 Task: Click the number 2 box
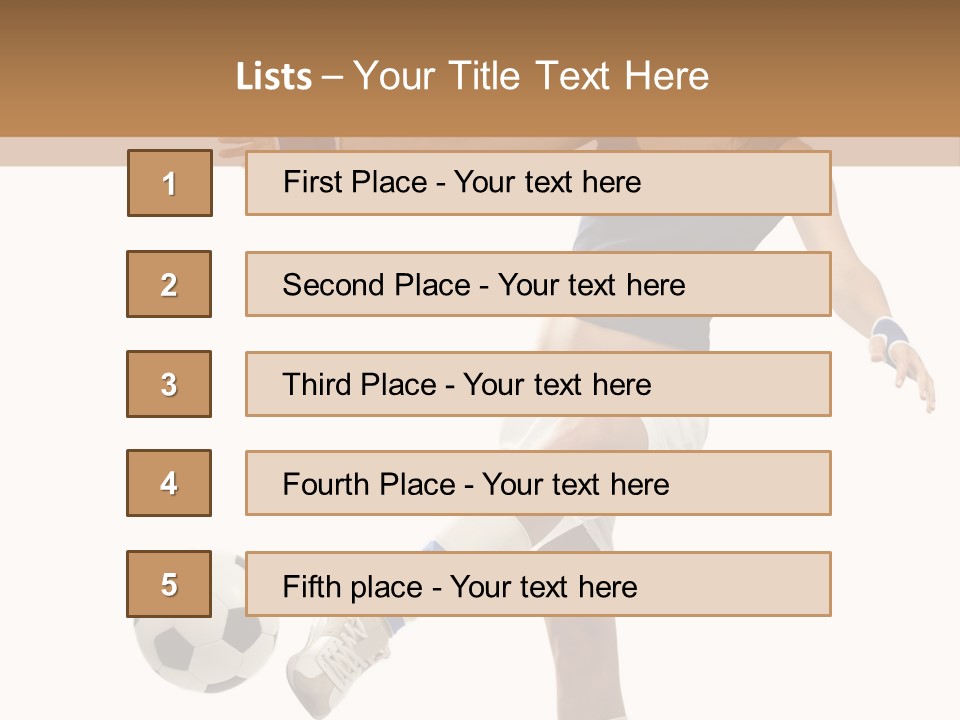tap(169, 284)
